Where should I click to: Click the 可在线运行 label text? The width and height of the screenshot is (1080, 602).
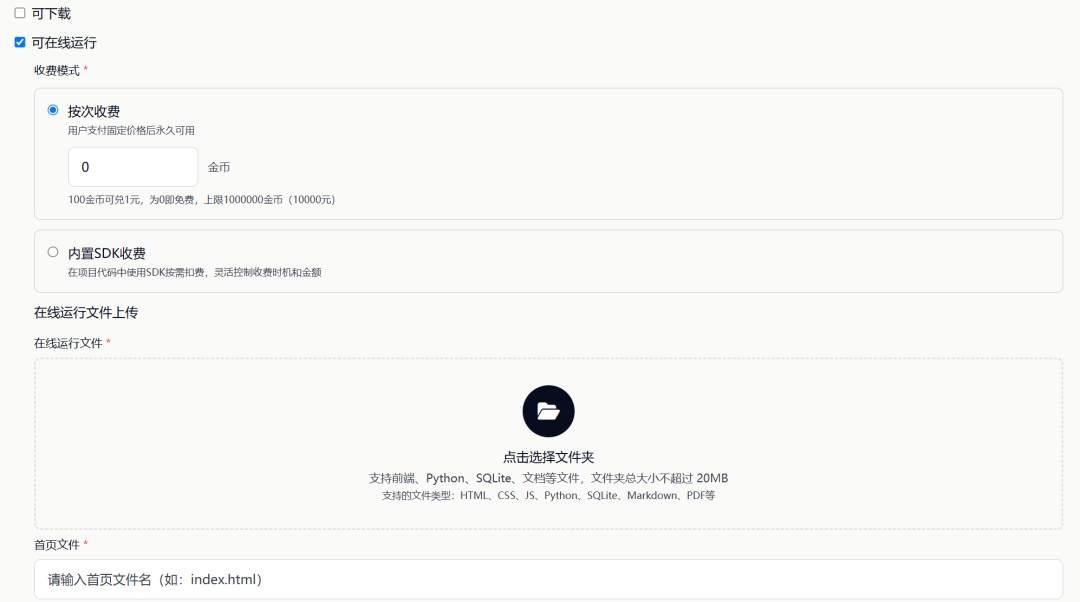tap(64, 43)
